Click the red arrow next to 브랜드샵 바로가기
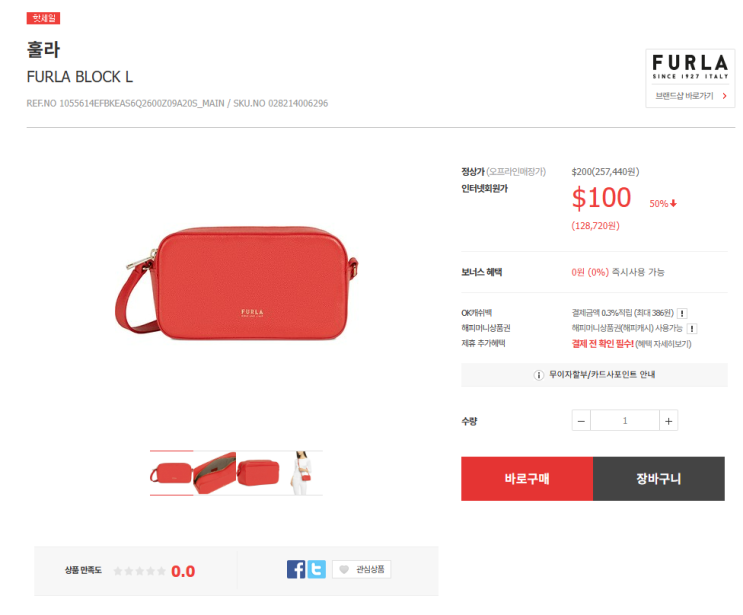Viewport: 743px width, 615px height. click(724, 96)
